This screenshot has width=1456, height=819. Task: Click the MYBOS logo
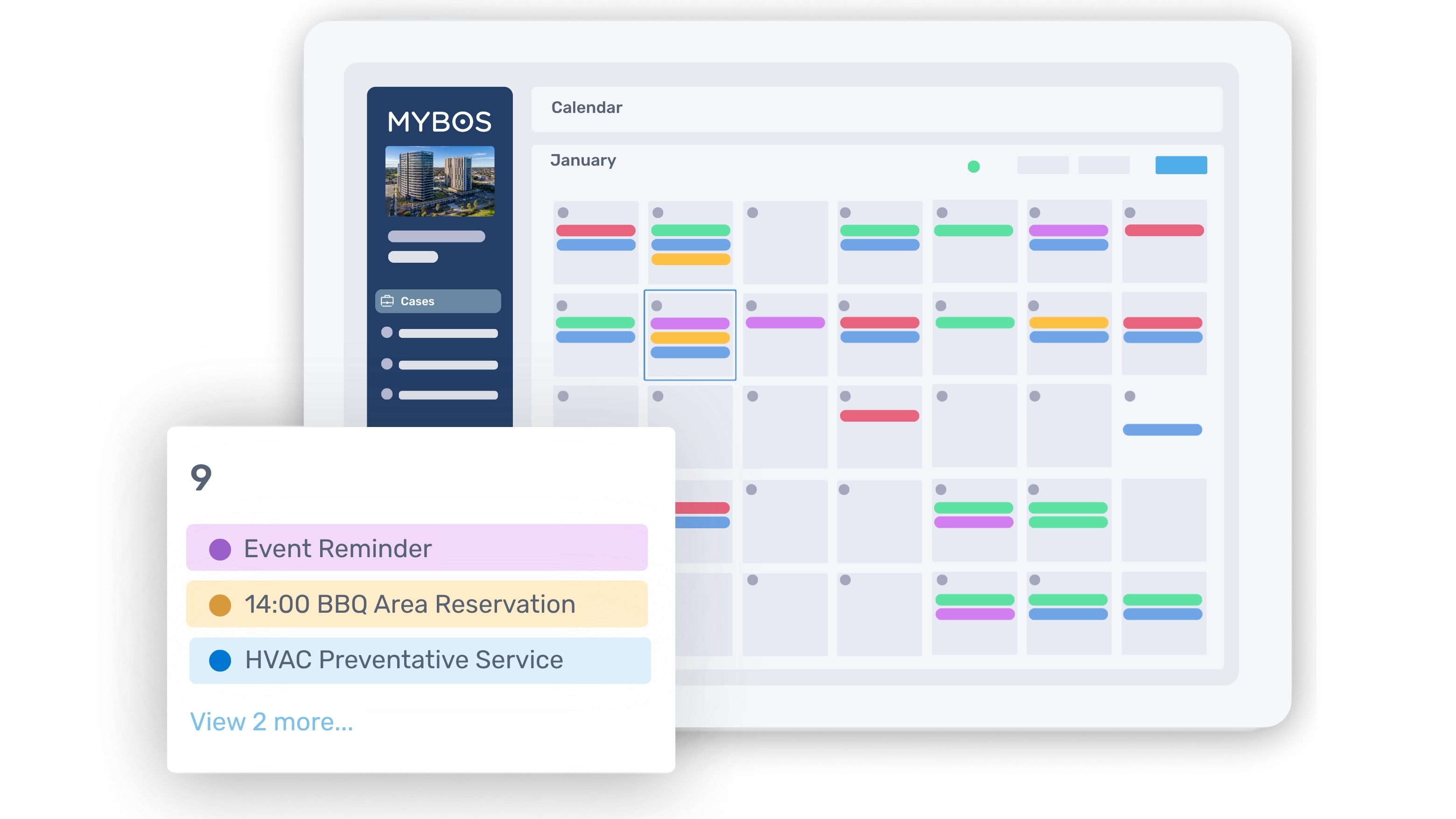440,122
